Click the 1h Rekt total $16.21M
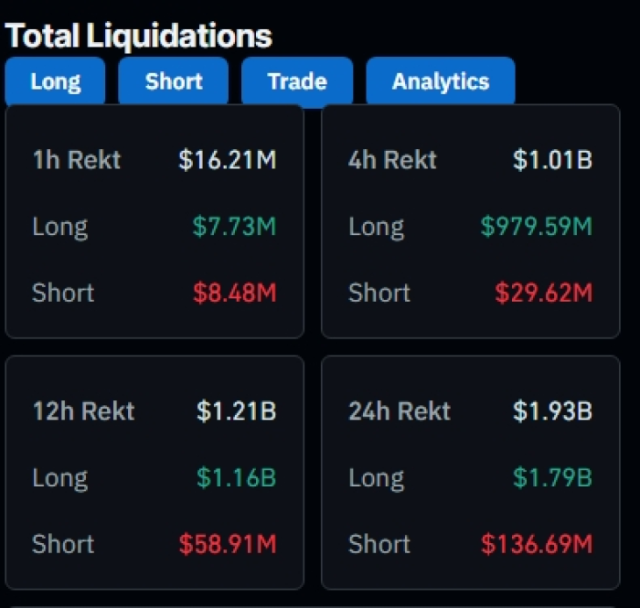The height and width of the screenshot is (608, 640). pos(227,160)
